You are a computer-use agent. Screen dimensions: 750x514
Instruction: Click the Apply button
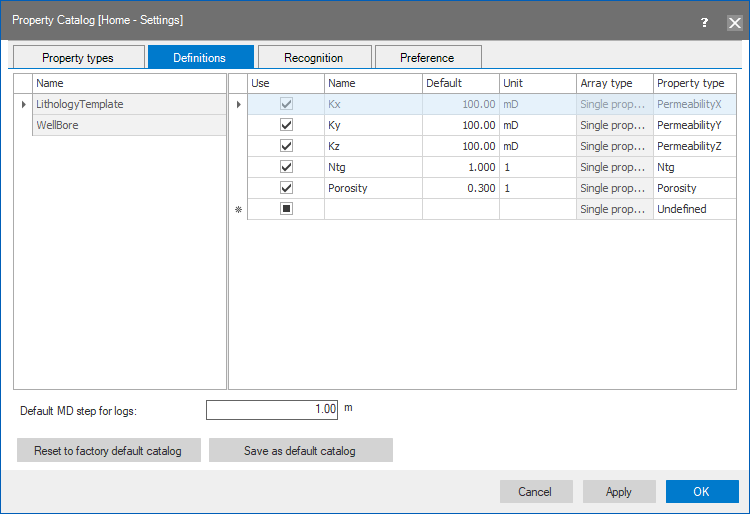coord(619,492)
